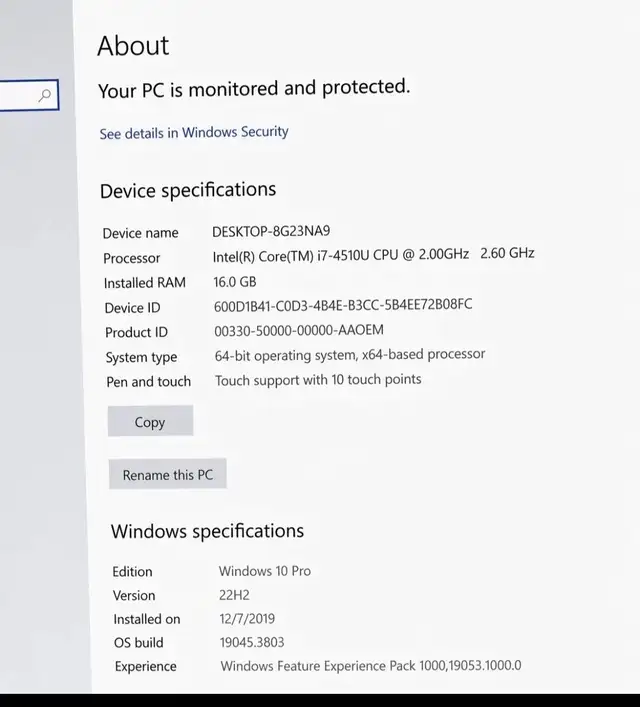Screen dimensions: 640x707
Task: Select the 16.0 GB installed RAM value
Action: tap(235, 282)
